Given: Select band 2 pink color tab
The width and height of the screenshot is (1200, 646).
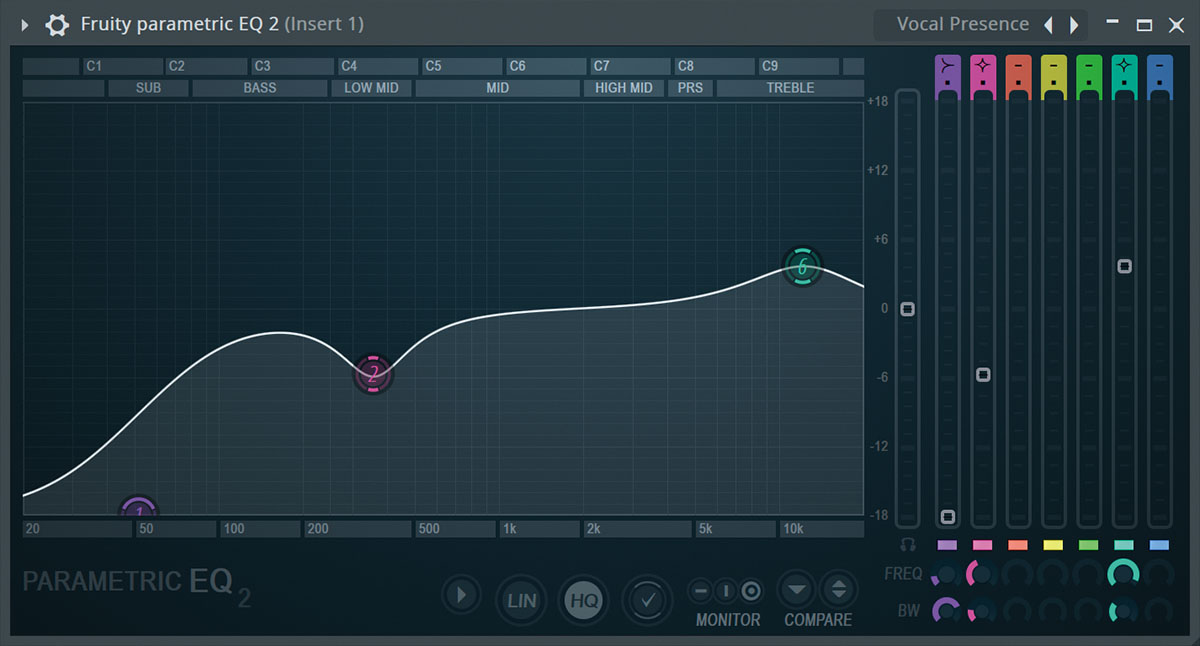Looking at the screenshot, I should point(983,545).
